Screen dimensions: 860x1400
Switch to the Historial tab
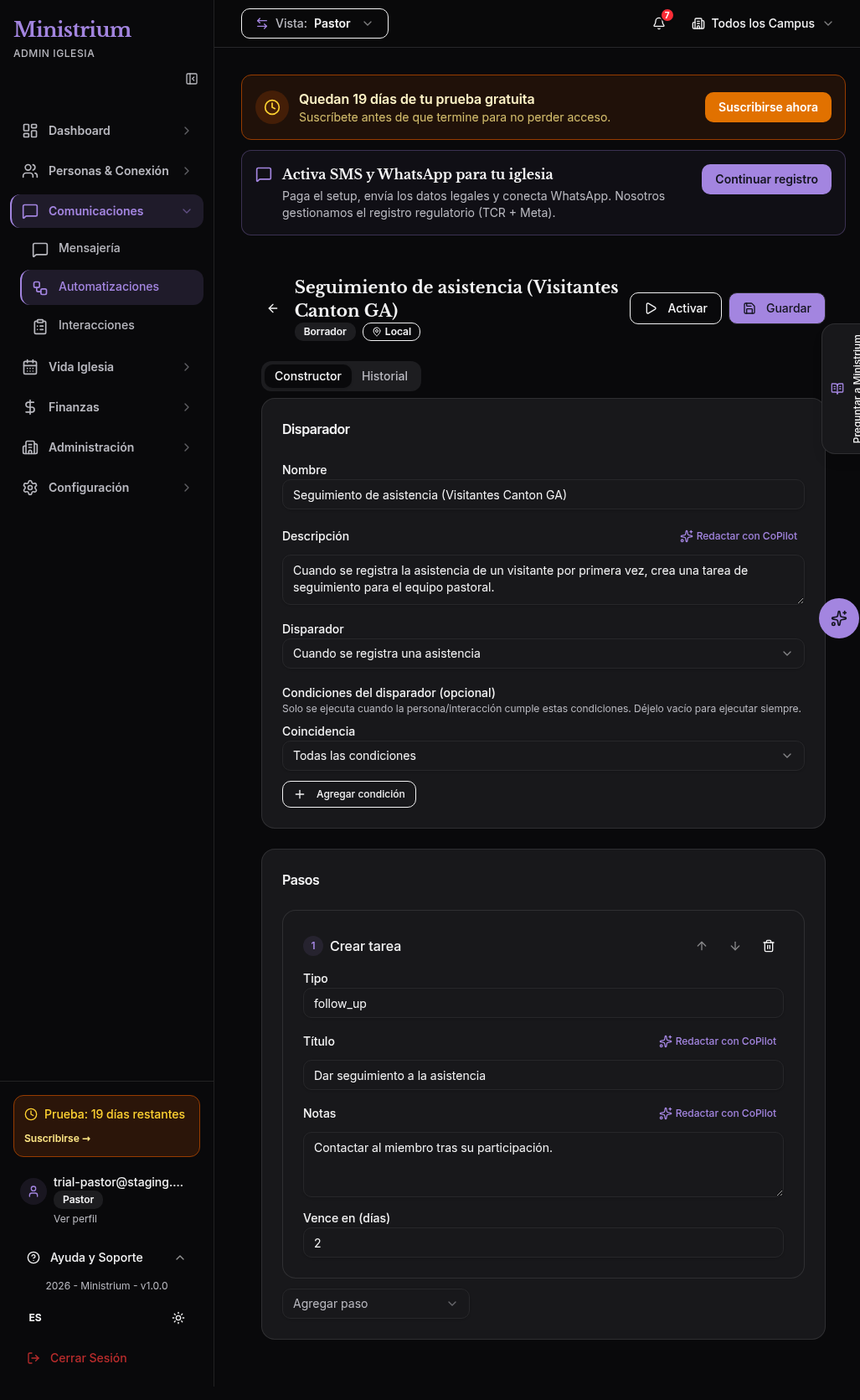tap(384, 376)
